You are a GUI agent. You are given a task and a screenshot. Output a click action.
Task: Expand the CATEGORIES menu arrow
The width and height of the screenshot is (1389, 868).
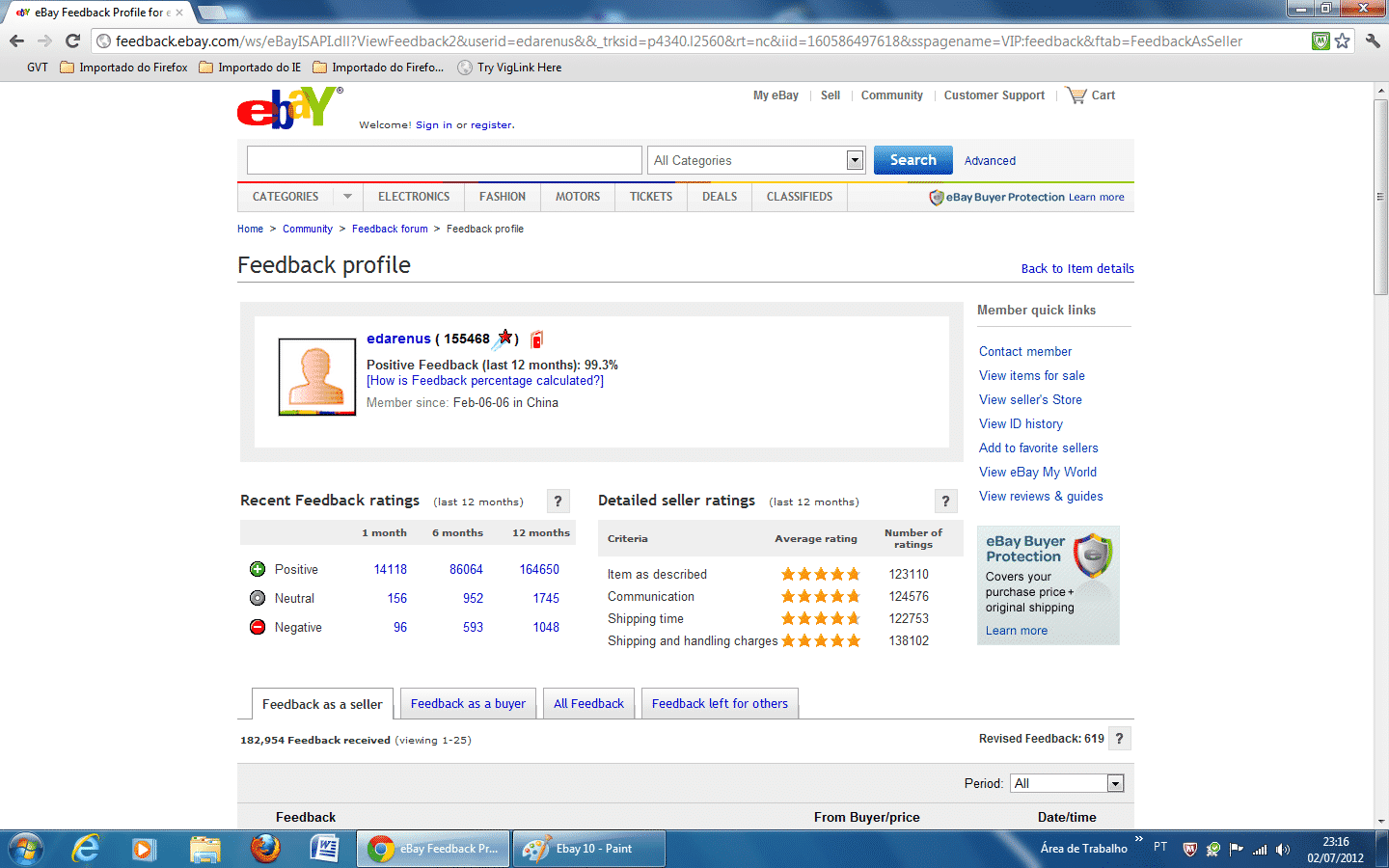347,197
